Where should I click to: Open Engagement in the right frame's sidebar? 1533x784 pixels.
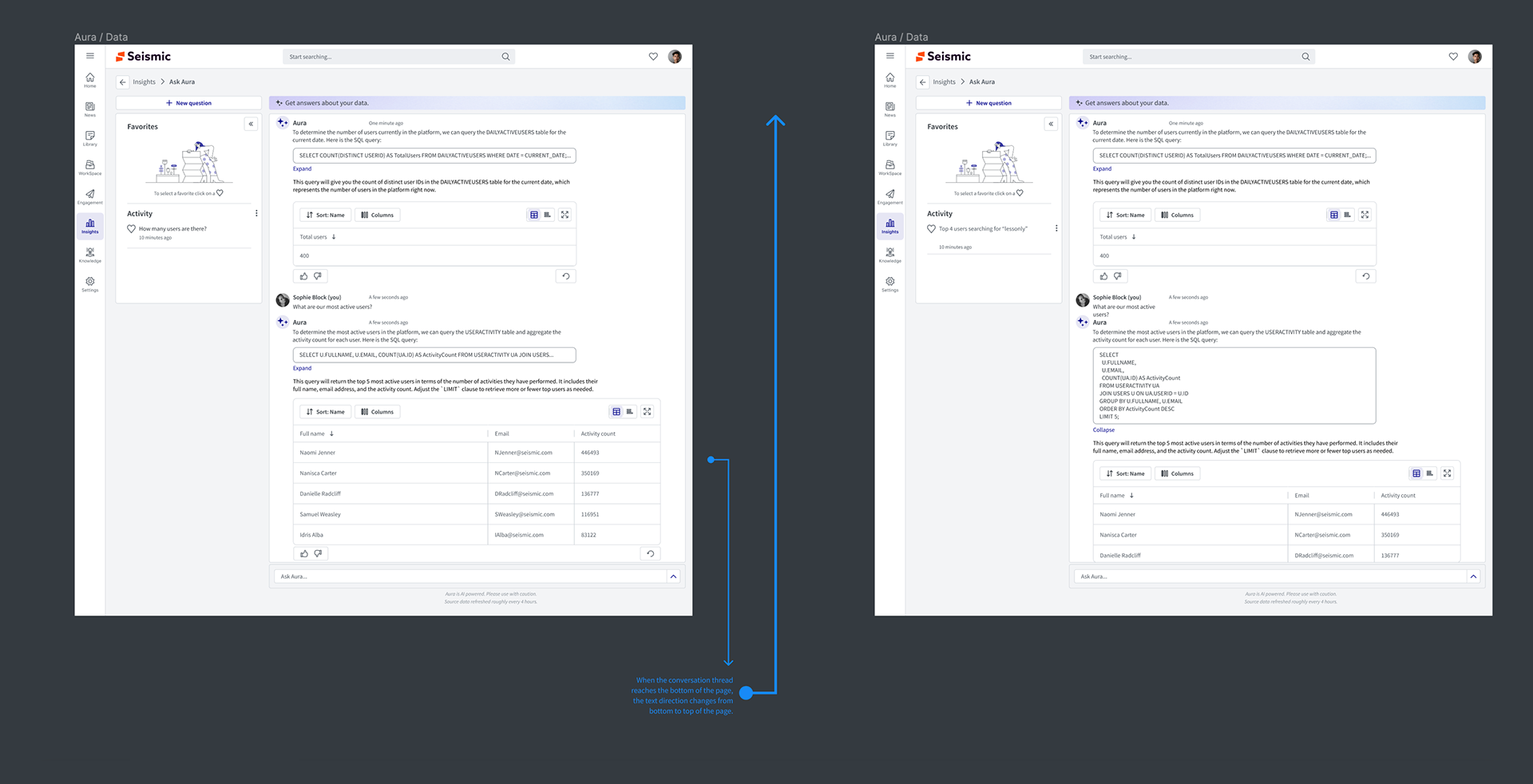pos(890,196)
